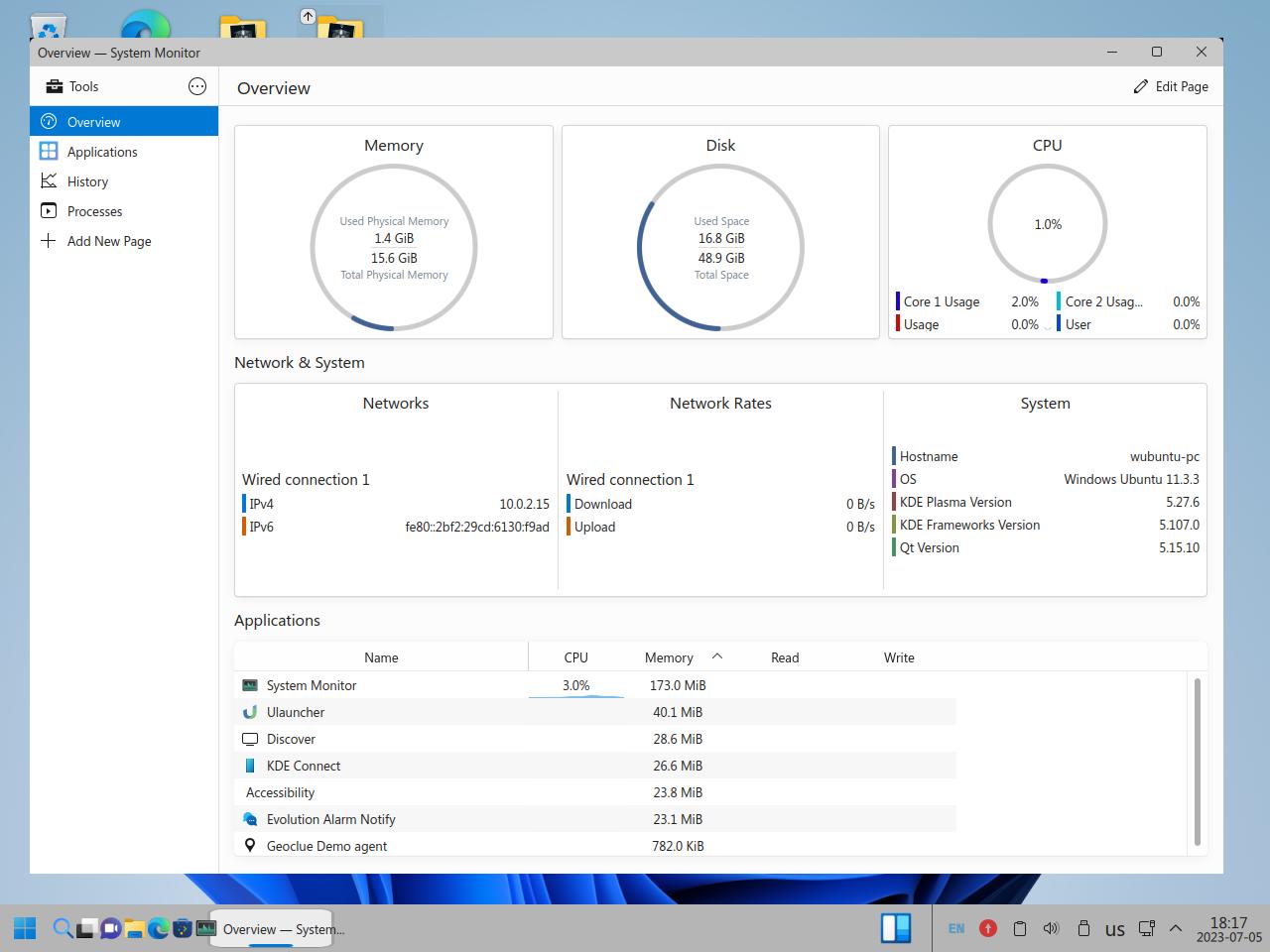1270x952 pixels.
Task: Click Add New Page
Action: [x=108, y=241]
